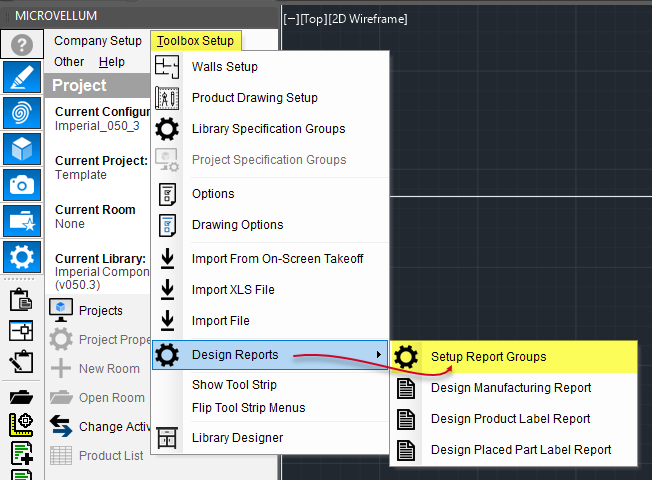This screenshot has height=480, width=652.
Task: Choose Walls Setup from the menu
Action: click(x=270, y=67)
